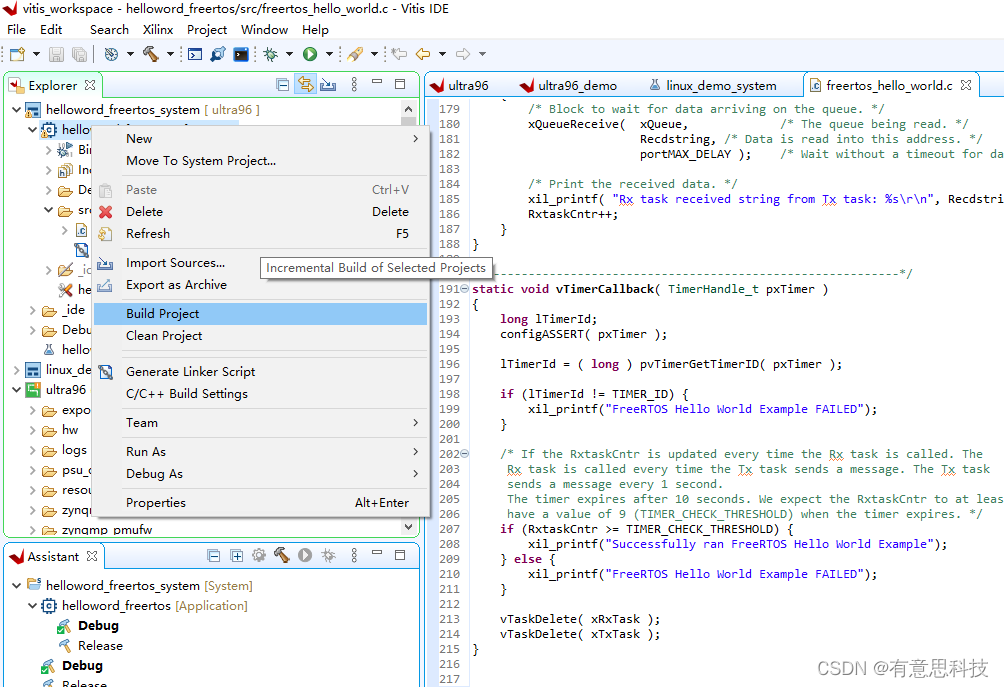1004x687 pixels.
Task: Click the New project toolbar icon
Action: click(x=17, y=54)
